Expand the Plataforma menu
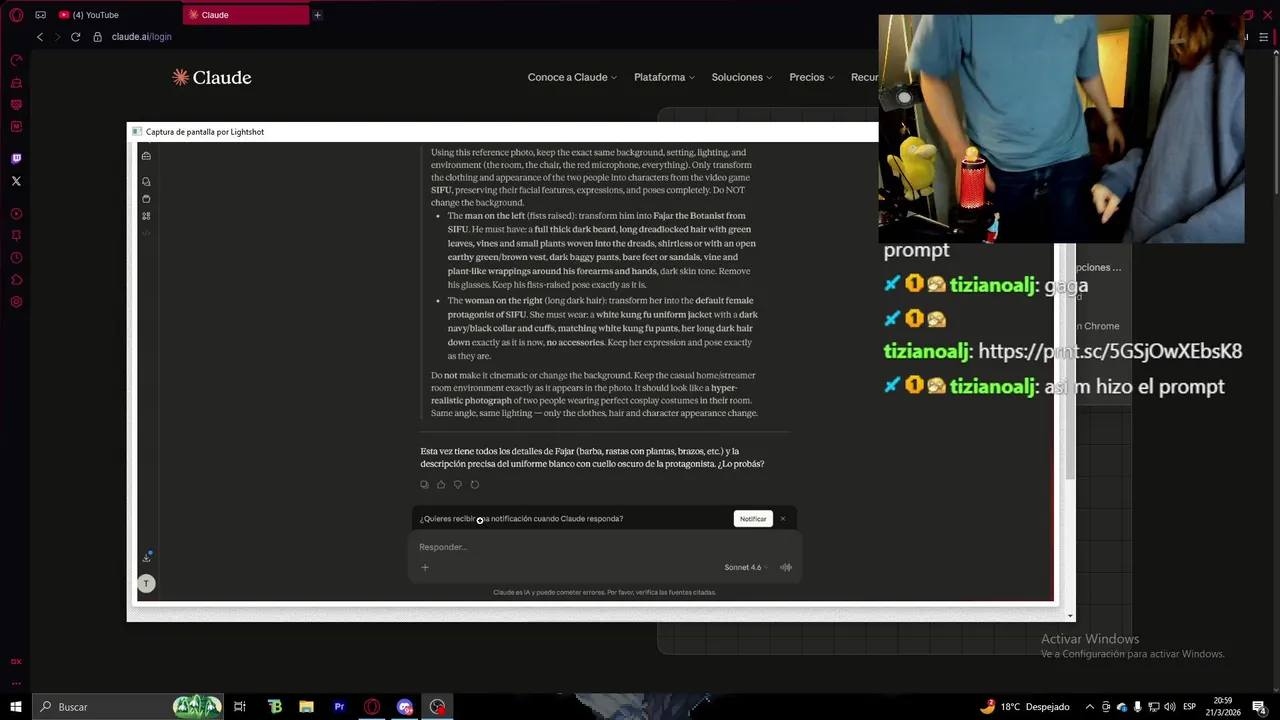This screenshot has height=720, width=1280. [664, 77]
